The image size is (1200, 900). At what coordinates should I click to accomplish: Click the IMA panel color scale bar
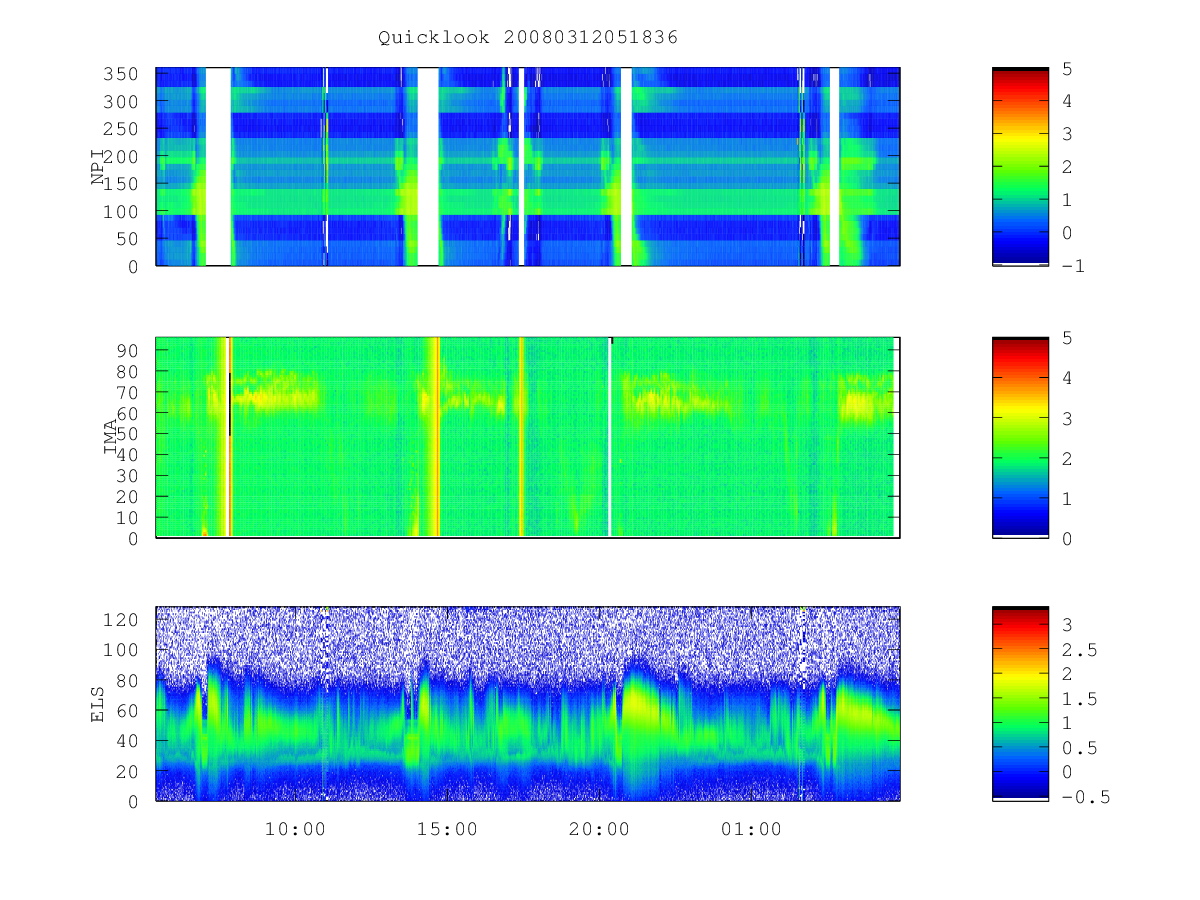tap(1020, 437)
